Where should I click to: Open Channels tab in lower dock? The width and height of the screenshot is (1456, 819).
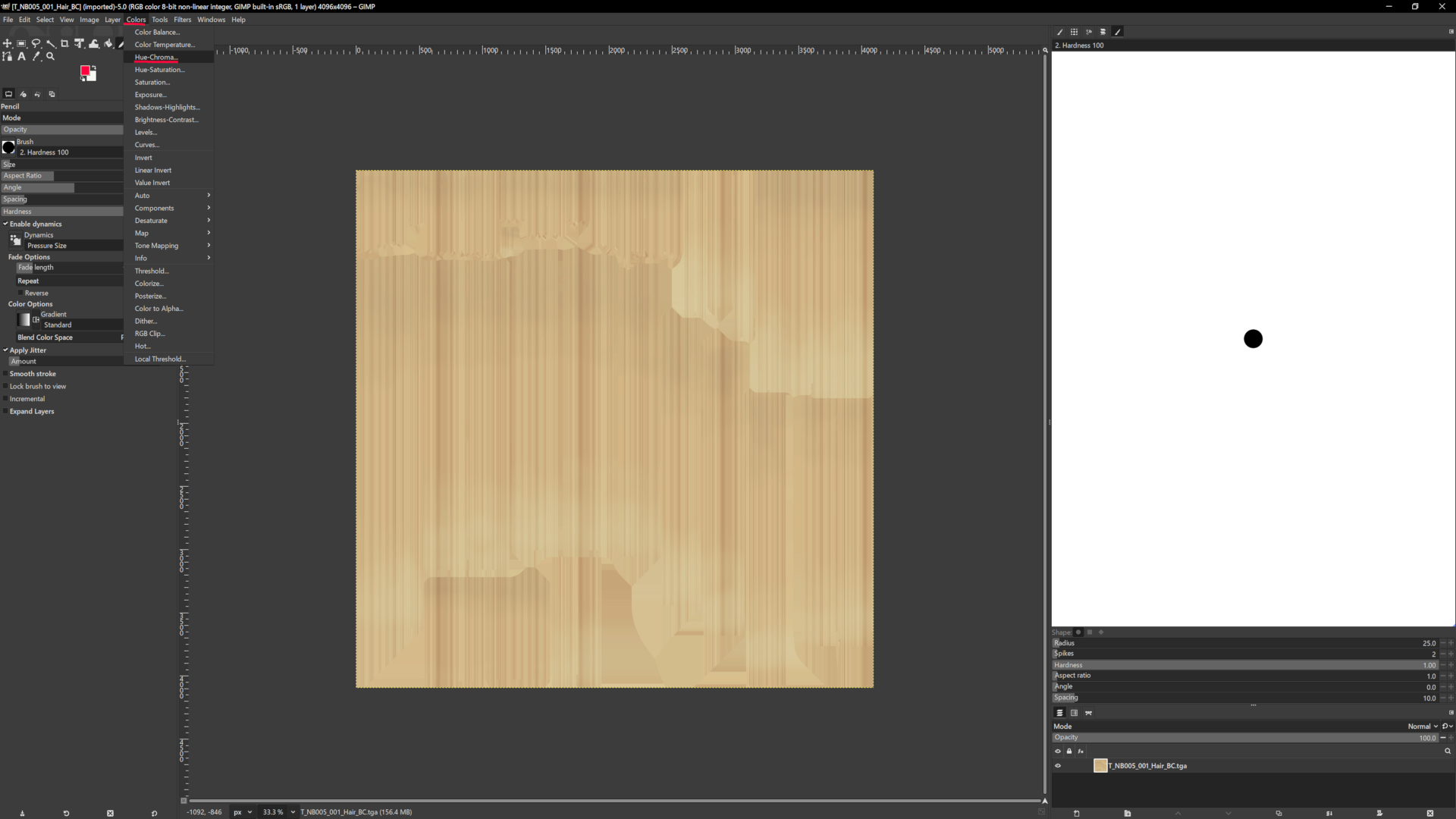coord(1074,713)
